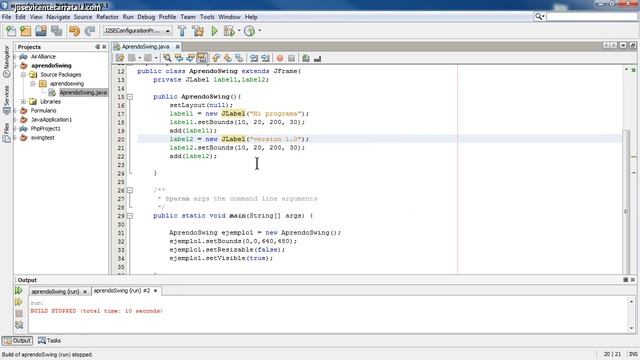Open the Profile Project dropdown arrow

pyautogui.click(x=260, y=31)
